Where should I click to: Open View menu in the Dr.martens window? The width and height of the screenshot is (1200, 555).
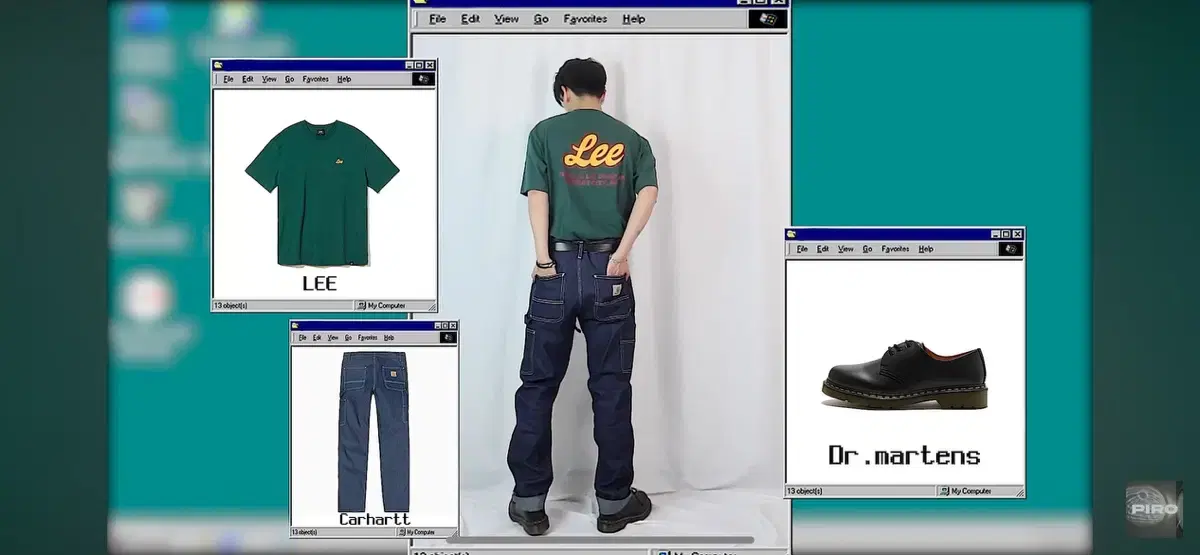[x=846, y=249]
